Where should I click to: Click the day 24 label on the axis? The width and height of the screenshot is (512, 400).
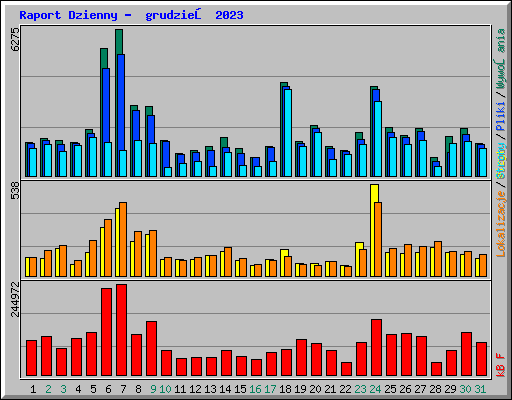tap(375, 389)
